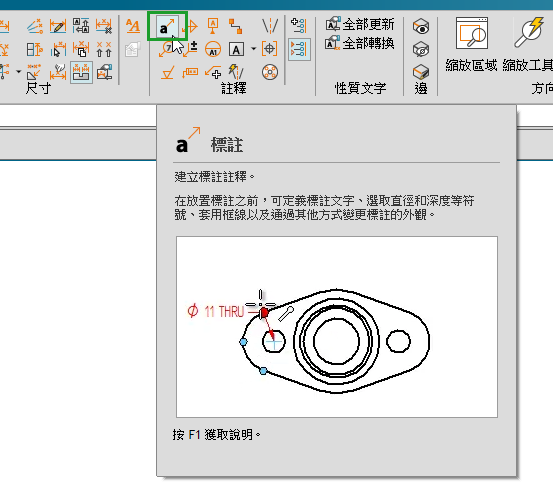Screen dimensions: 553x489
Task: Click the 全部轉換 button
Action: coord(359,43)
